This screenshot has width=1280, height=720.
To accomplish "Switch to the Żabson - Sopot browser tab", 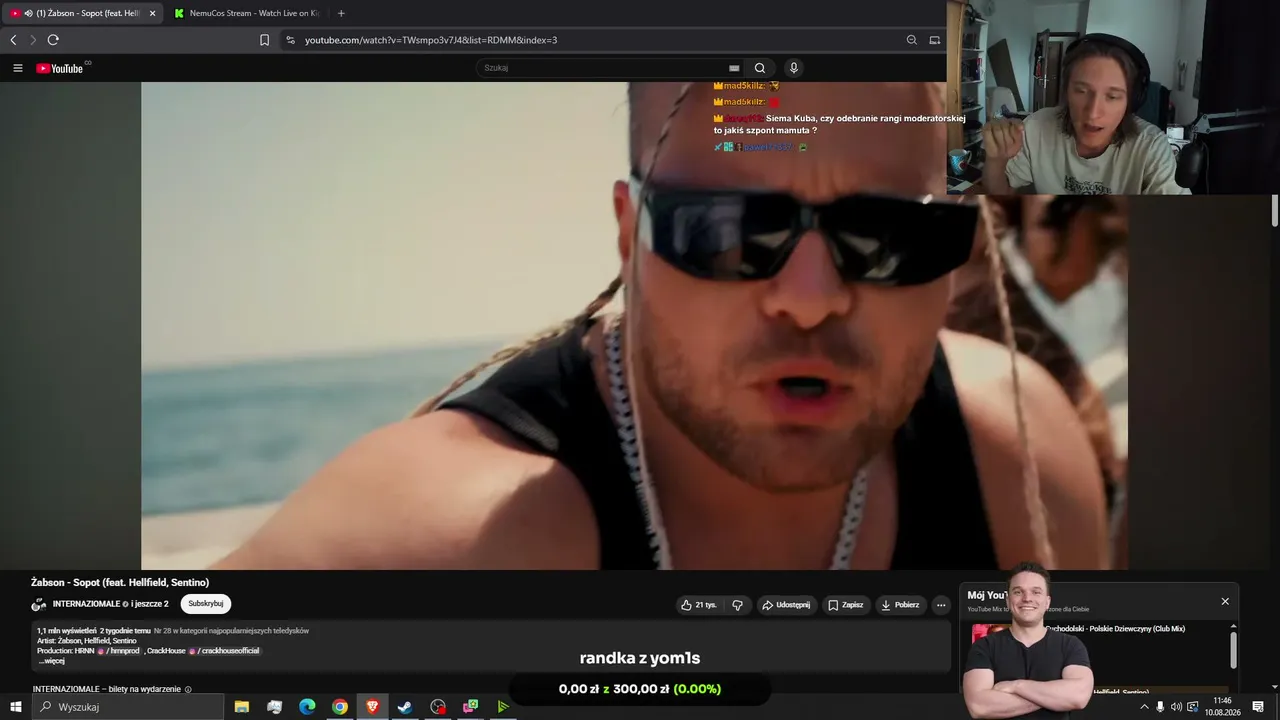I will 82,13.
